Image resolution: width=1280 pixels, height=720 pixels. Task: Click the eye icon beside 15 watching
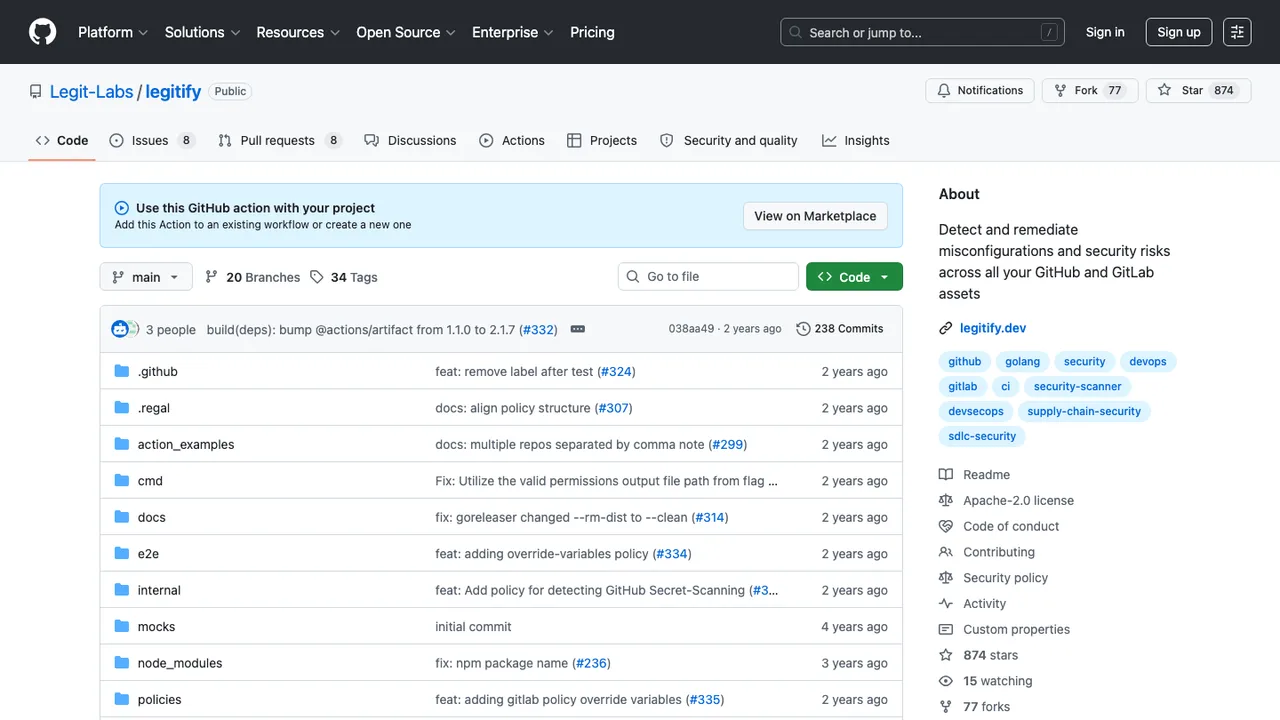click(x=946, y=681)
